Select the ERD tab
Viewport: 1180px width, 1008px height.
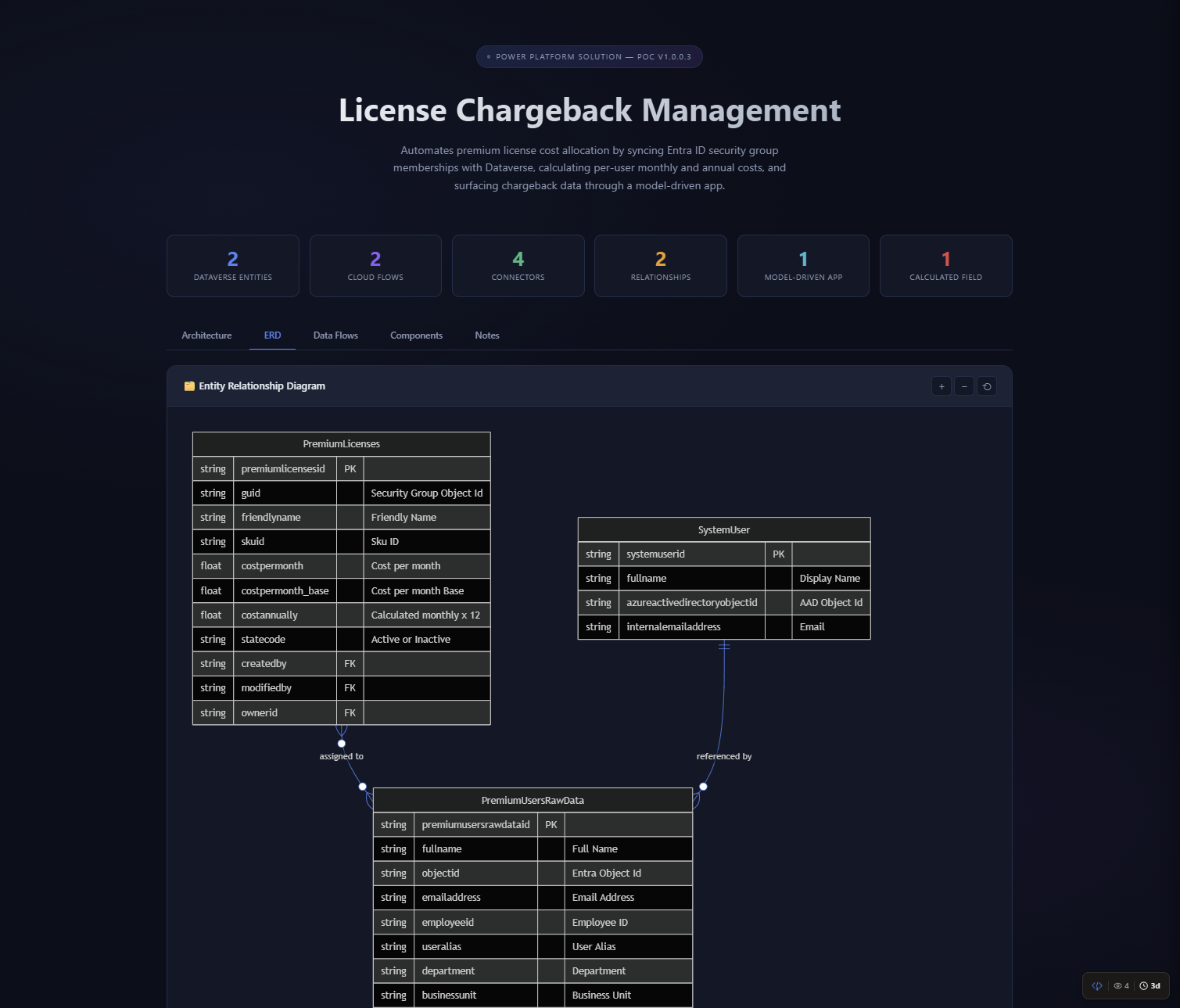(x=272, y=335)
